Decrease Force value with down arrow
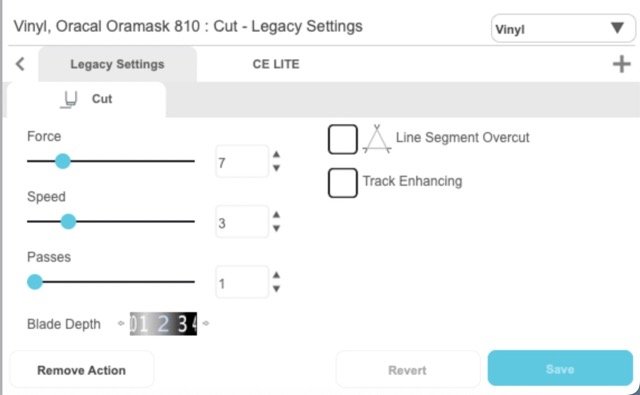 click(276, 168)
